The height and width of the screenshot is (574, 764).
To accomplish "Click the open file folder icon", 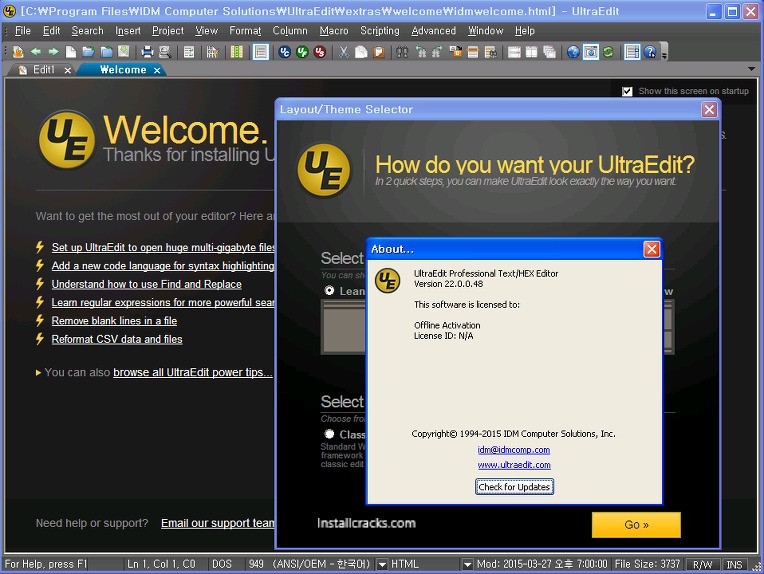I will click(88, 52).
